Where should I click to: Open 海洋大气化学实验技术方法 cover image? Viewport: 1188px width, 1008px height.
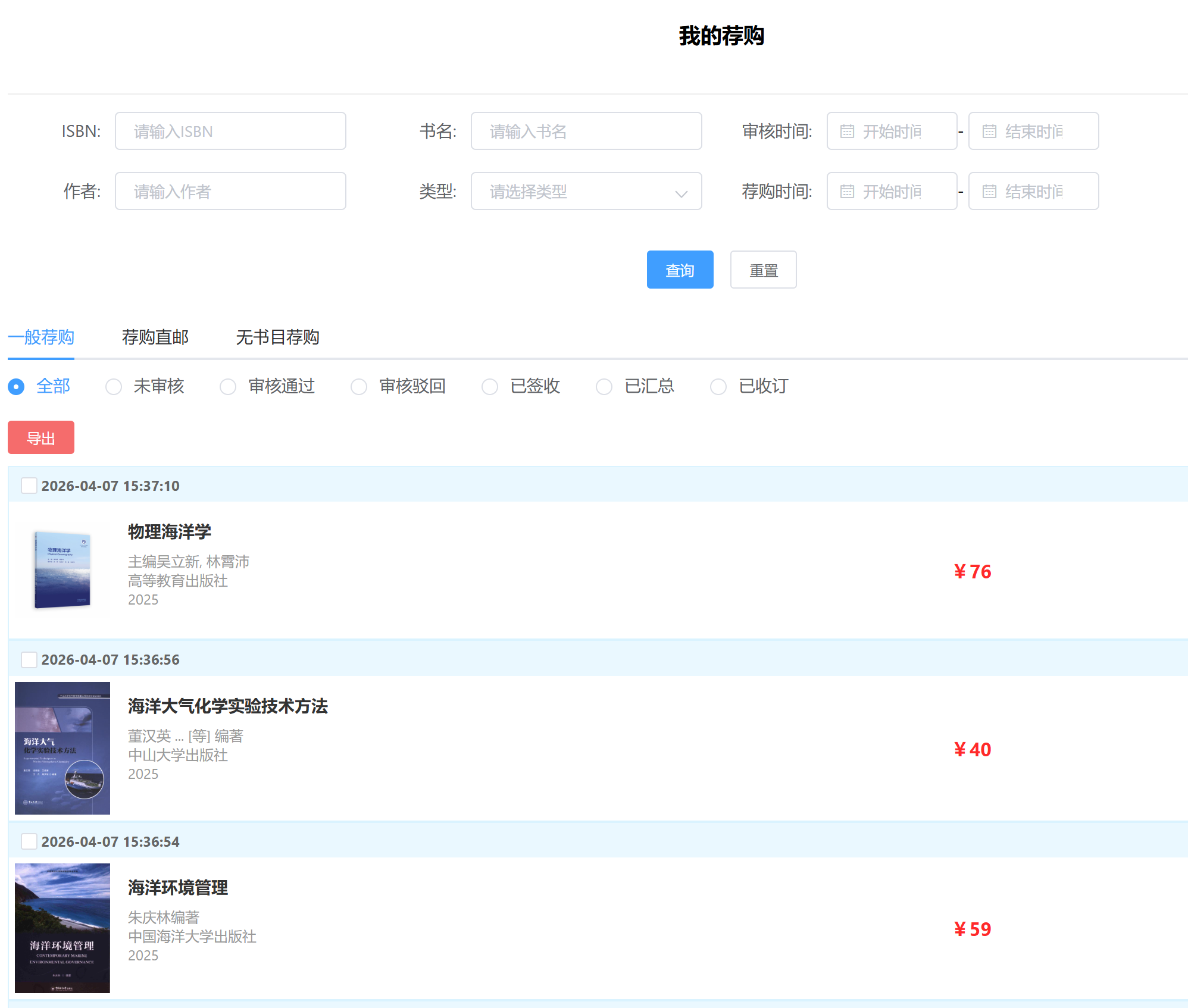[62, 748]
